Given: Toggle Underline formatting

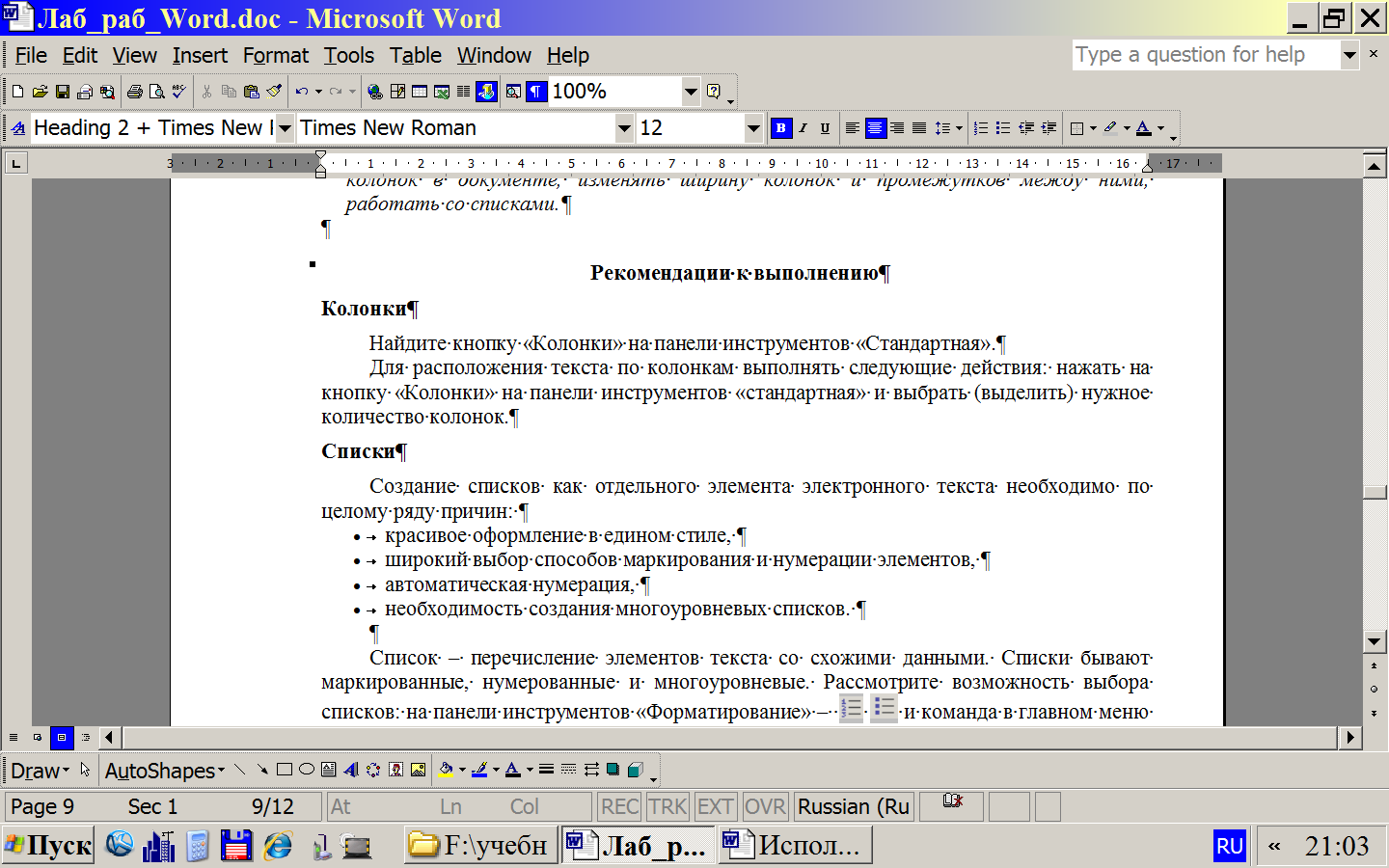Looking at the screenshot, I should tap(825, 128).
